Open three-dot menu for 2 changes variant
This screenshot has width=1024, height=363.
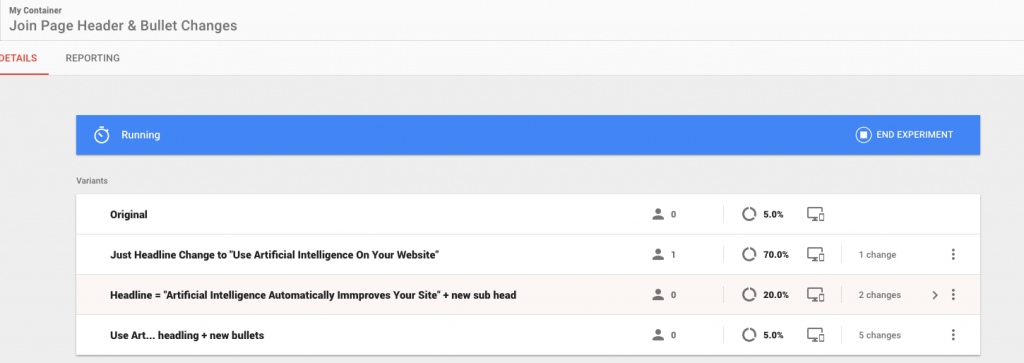pyautogui.click(x=953, y=295)
